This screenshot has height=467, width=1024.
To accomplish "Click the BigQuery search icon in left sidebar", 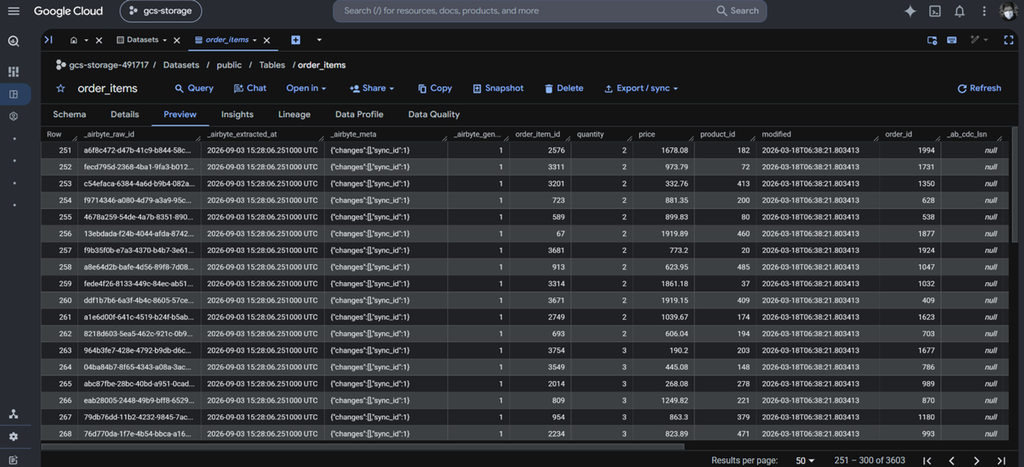I will 14,41.
